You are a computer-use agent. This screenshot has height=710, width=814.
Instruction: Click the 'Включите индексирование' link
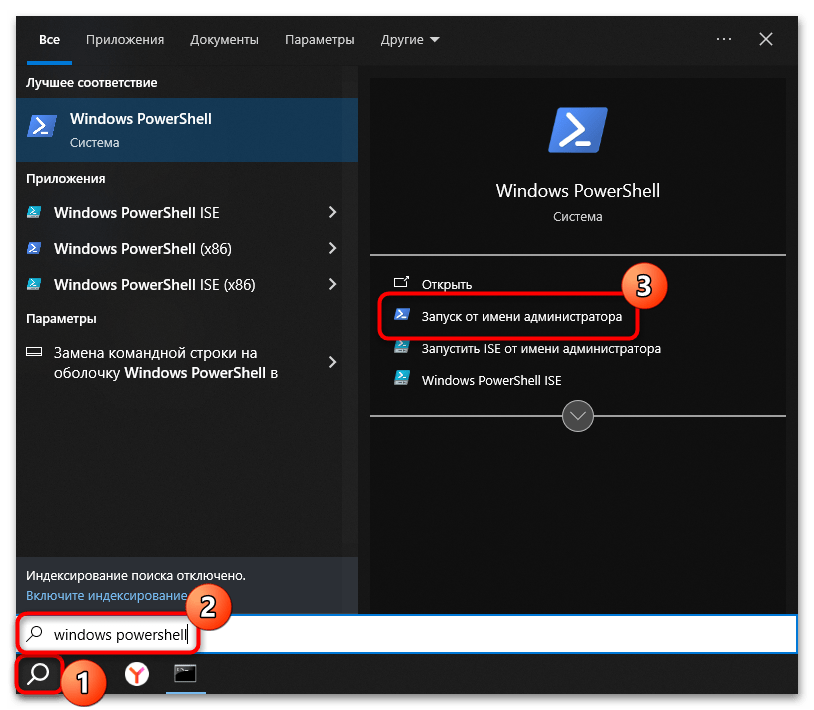106,596
